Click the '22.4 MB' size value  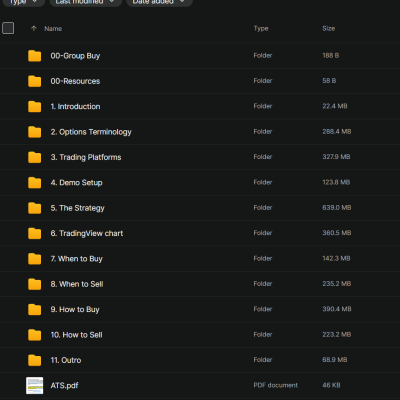click(335, 106)
